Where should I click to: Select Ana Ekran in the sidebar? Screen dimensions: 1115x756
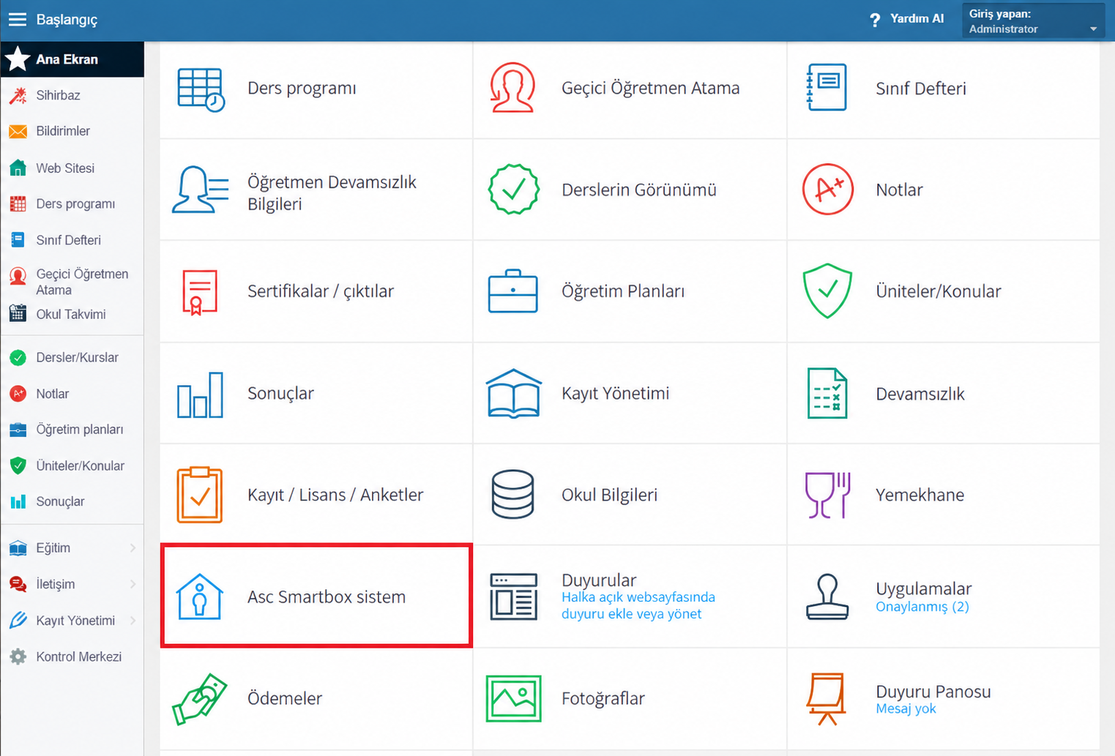click(x=72, y=59)
